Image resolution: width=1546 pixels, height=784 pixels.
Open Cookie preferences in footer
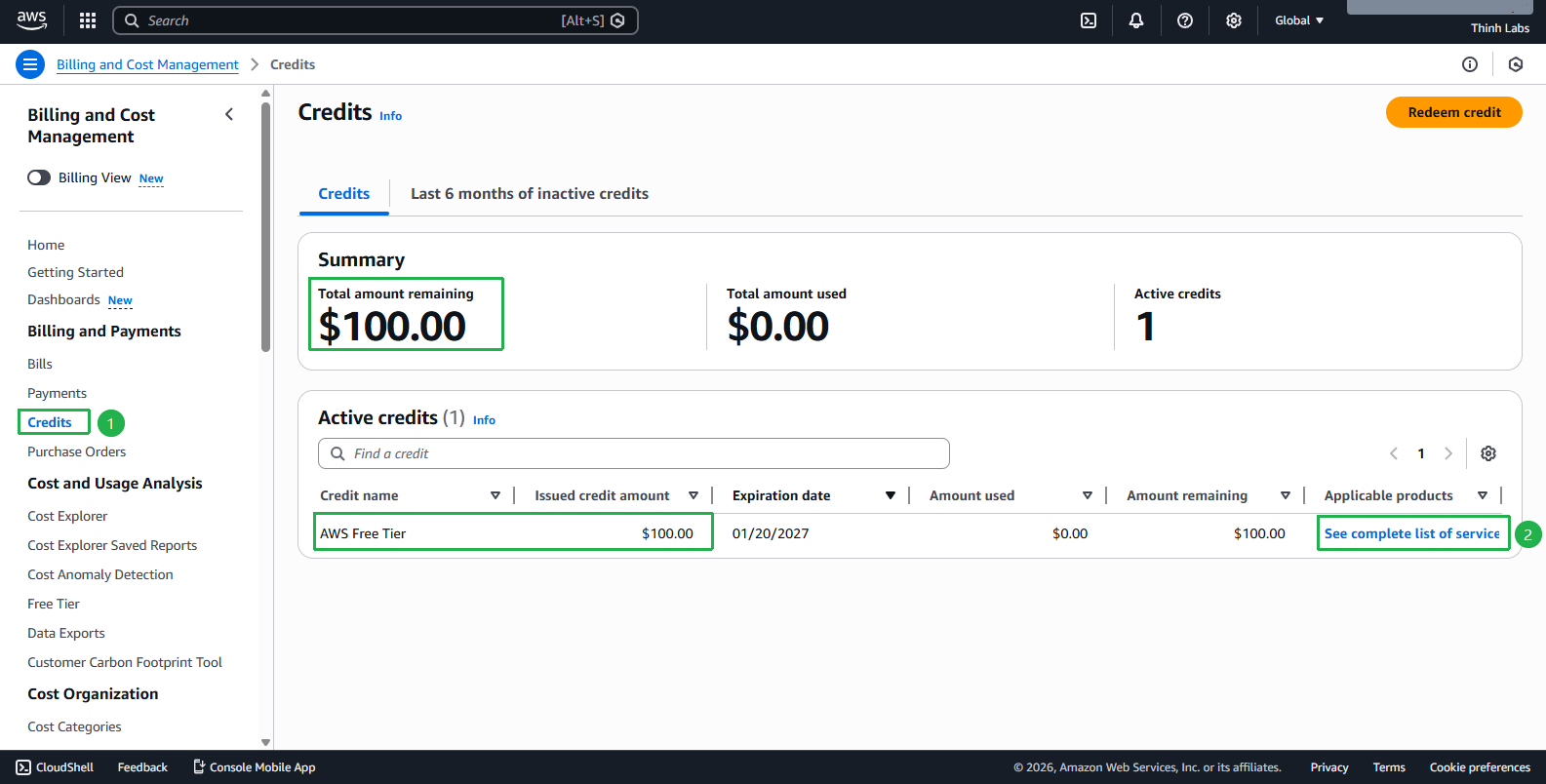1480,767
